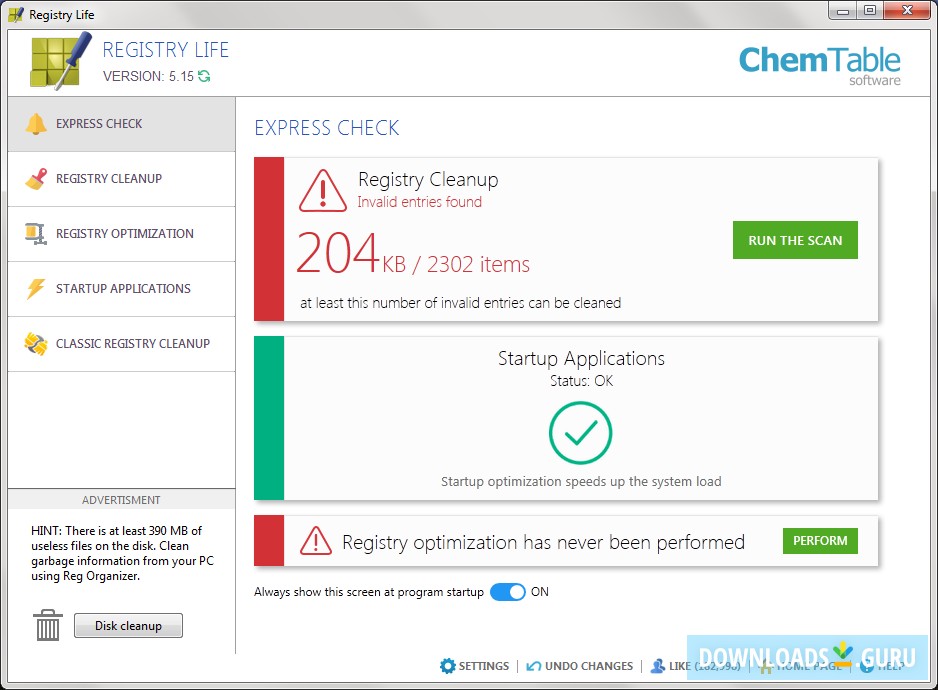Screen dimensions: 938x690
Task: Click the trash can icon
Action: pyautogui.click(x=48, y=625)
